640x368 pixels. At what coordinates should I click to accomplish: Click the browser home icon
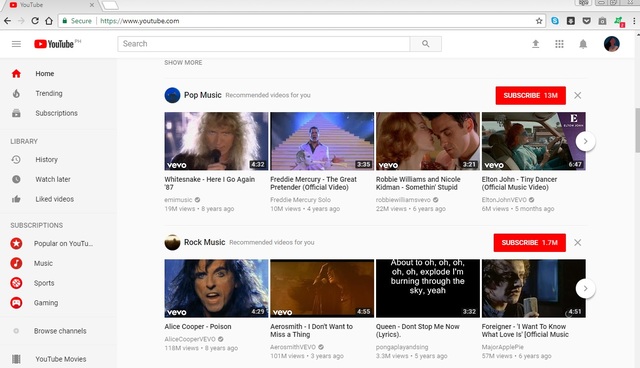pyautogui.click(x=49, y=21)
